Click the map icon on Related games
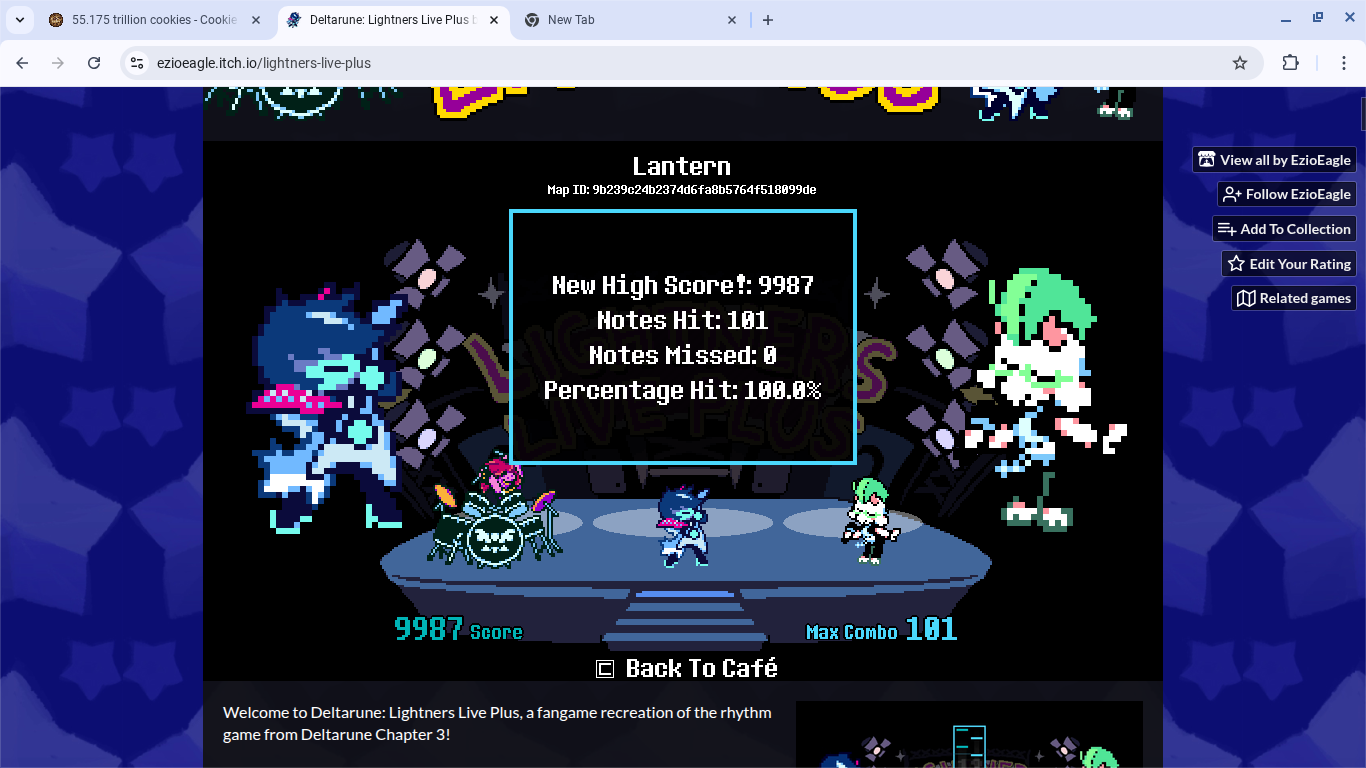Image resolution: width=1366 pixels, height=768 pixels. point(1246,298)
